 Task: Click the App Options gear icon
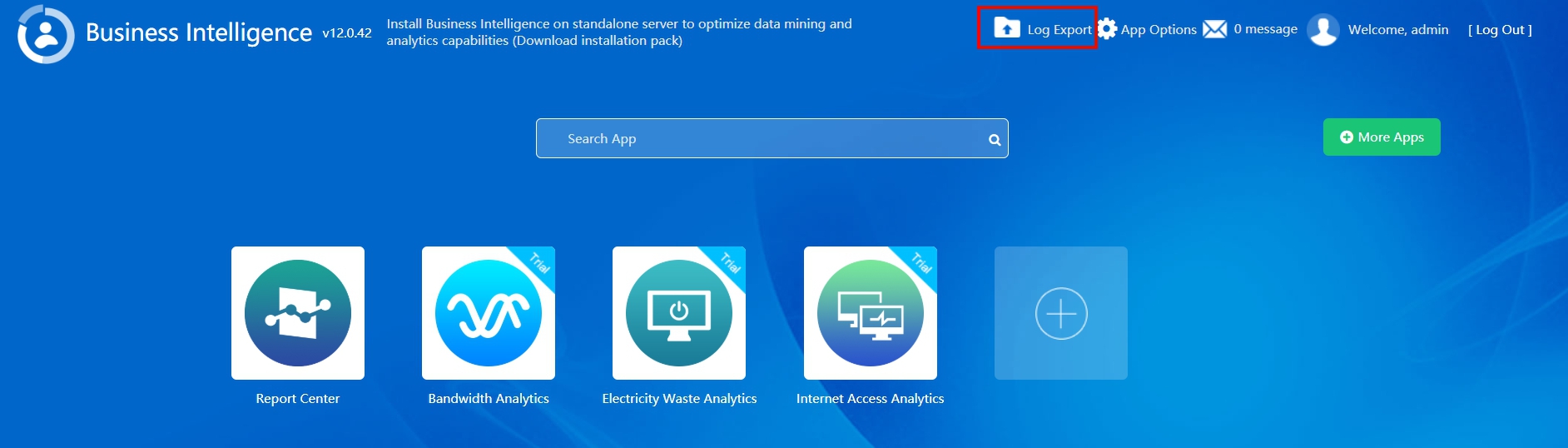[1107, 29]
